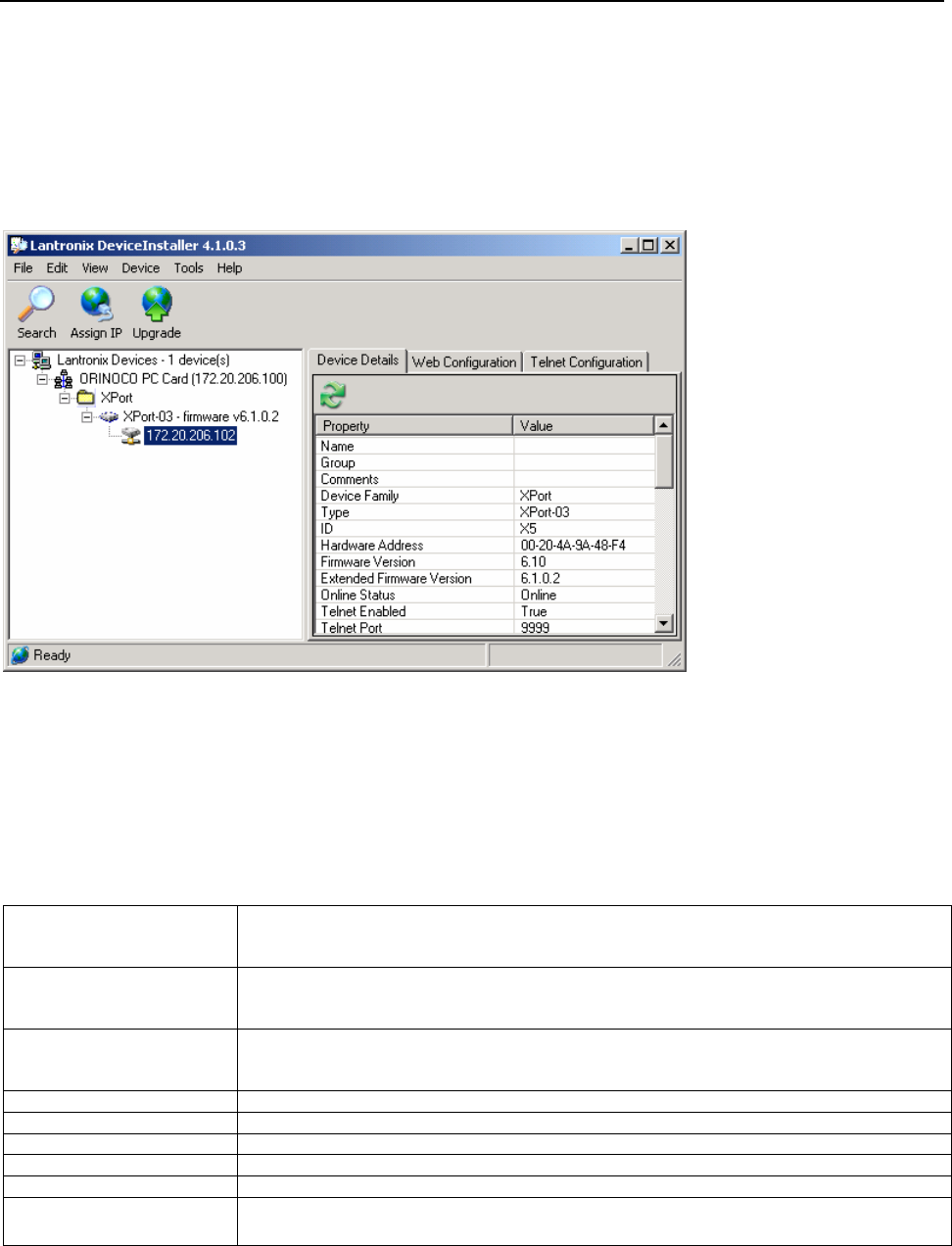Click the Assign IP globe icon
This screenshot has height=1246, width=952.
[x=96, y=305]
